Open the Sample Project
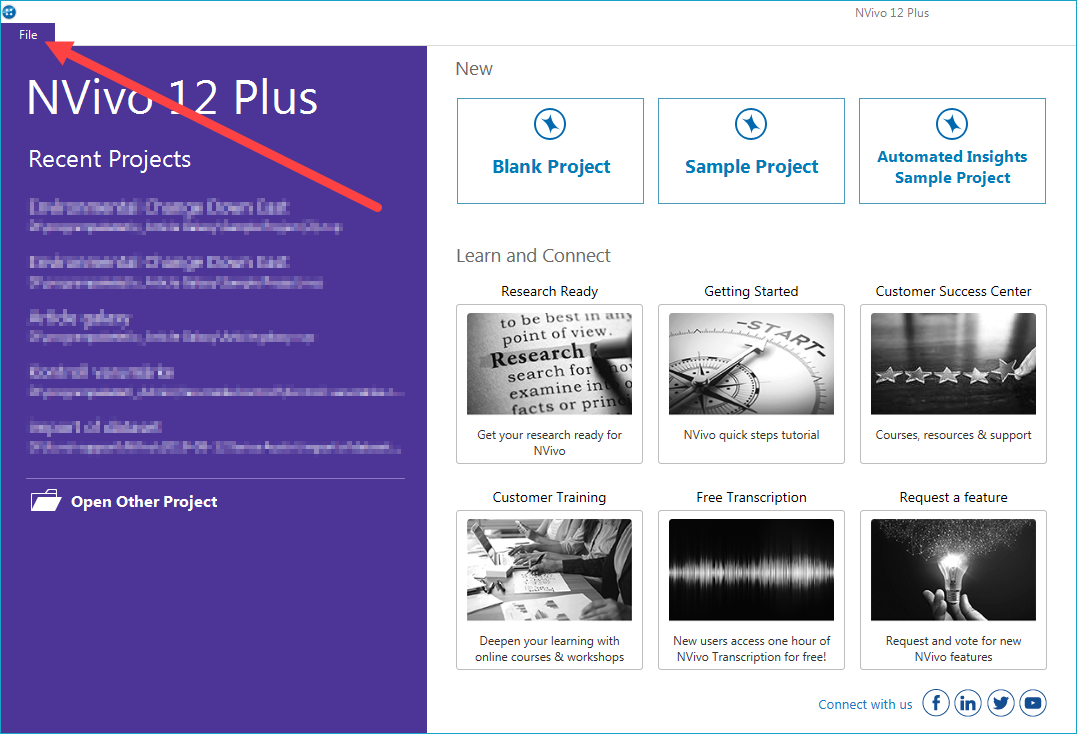This screenshot has height=734, width=1077. coord(751,151)
